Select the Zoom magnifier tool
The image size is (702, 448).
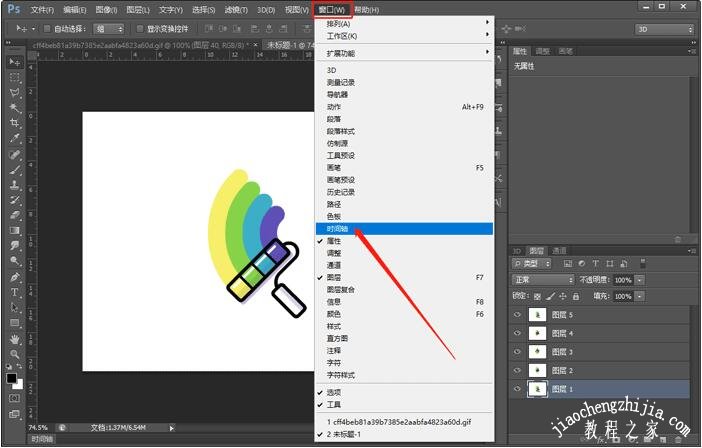click(15, 354)
